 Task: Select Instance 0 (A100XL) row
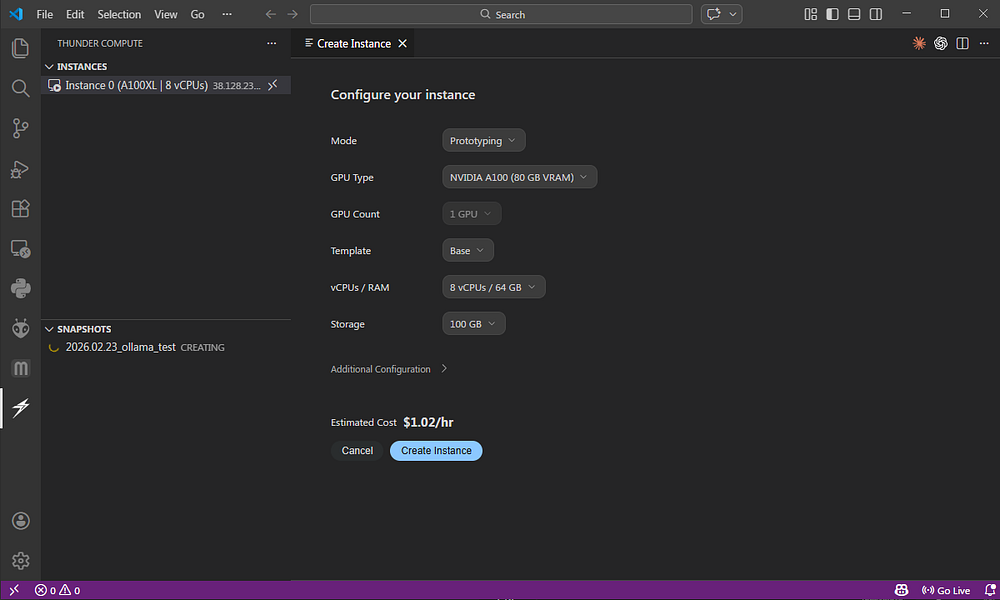coord(166,85)
